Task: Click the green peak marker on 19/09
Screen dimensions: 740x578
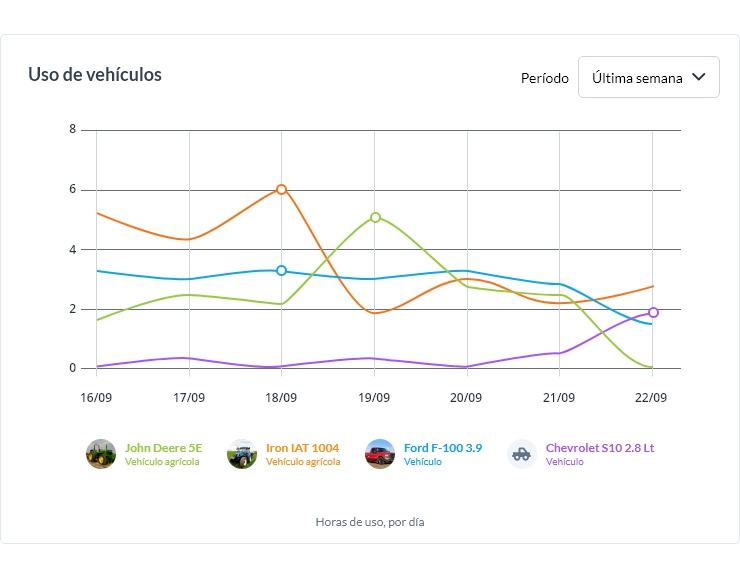Action: pyautogui.click(x=375, y=217)
